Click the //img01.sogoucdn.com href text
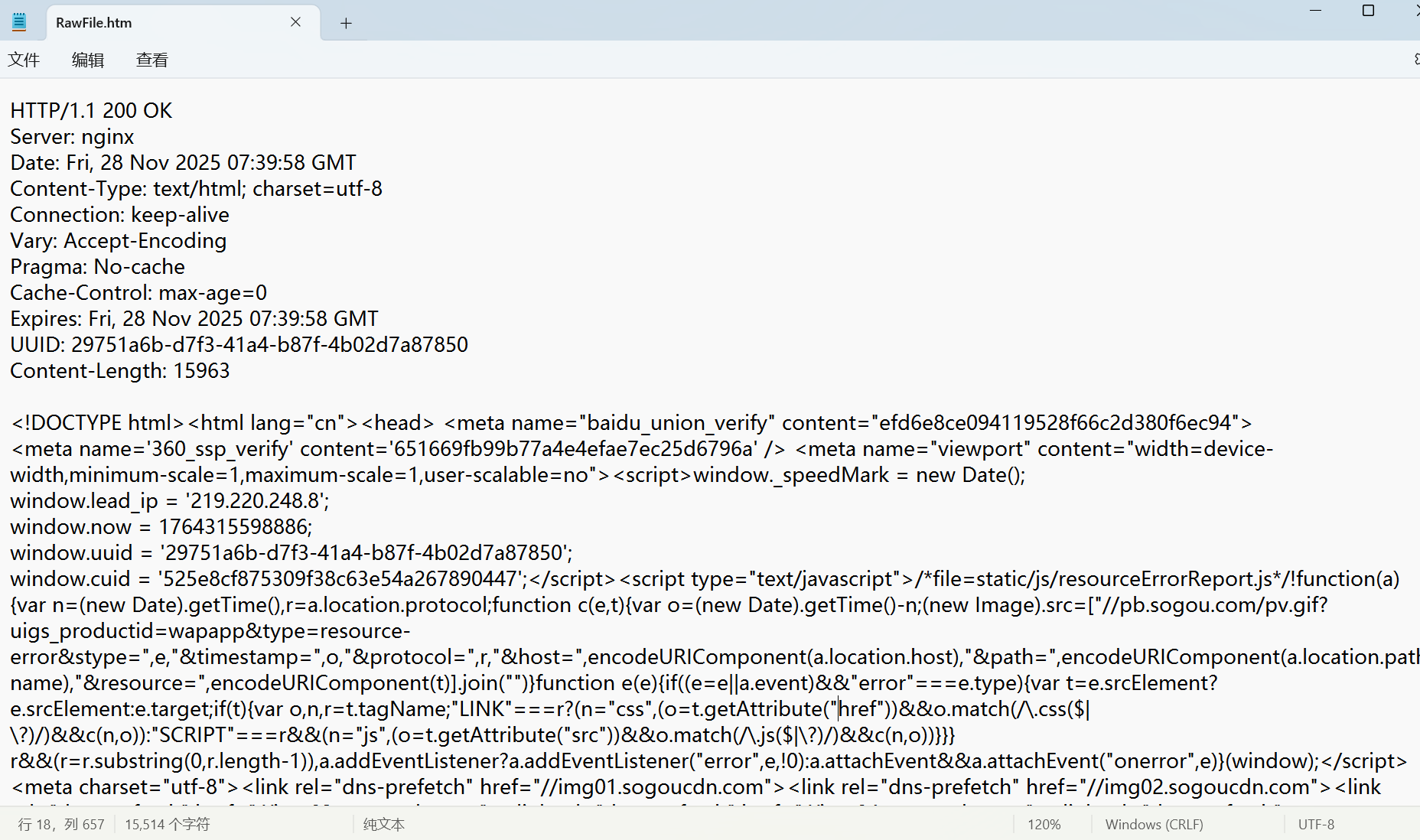 pyautogui.click(x=660, y=787)
